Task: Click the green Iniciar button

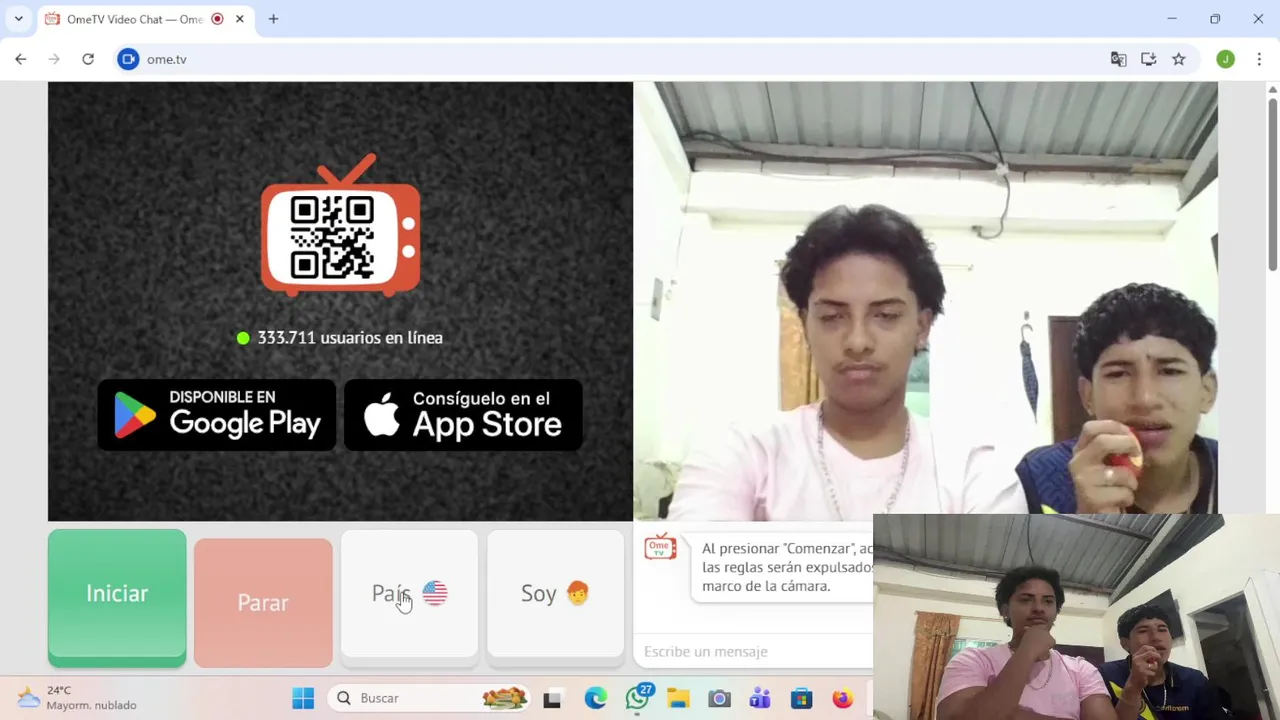Action: 117,597
